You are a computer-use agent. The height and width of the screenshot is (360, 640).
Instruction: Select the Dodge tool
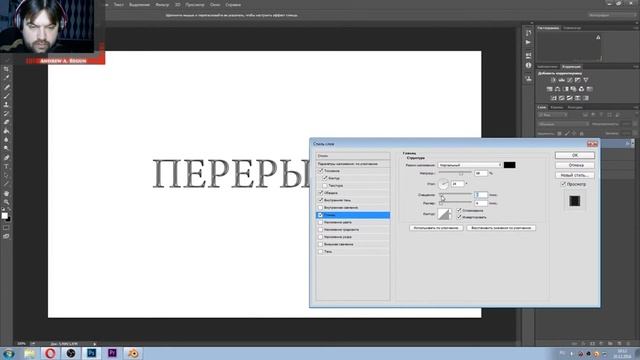[6, 149]
